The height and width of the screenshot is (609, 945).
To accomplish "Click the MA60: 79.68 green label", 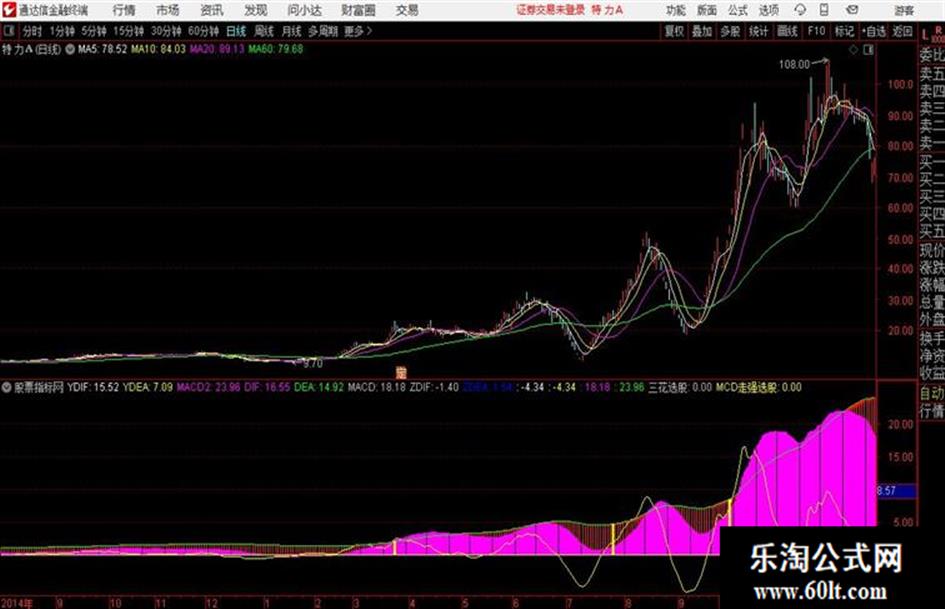I will (276, 49).
